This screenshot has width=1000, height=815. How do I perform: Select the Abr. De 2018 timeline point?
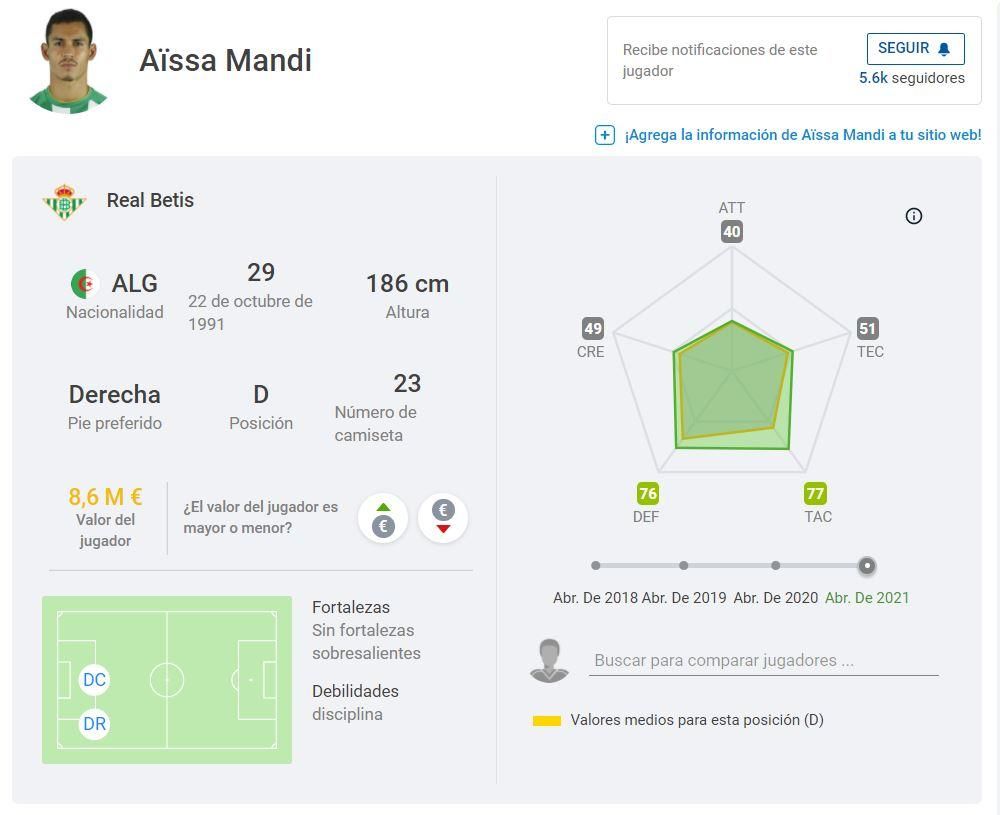click(596, 566)
